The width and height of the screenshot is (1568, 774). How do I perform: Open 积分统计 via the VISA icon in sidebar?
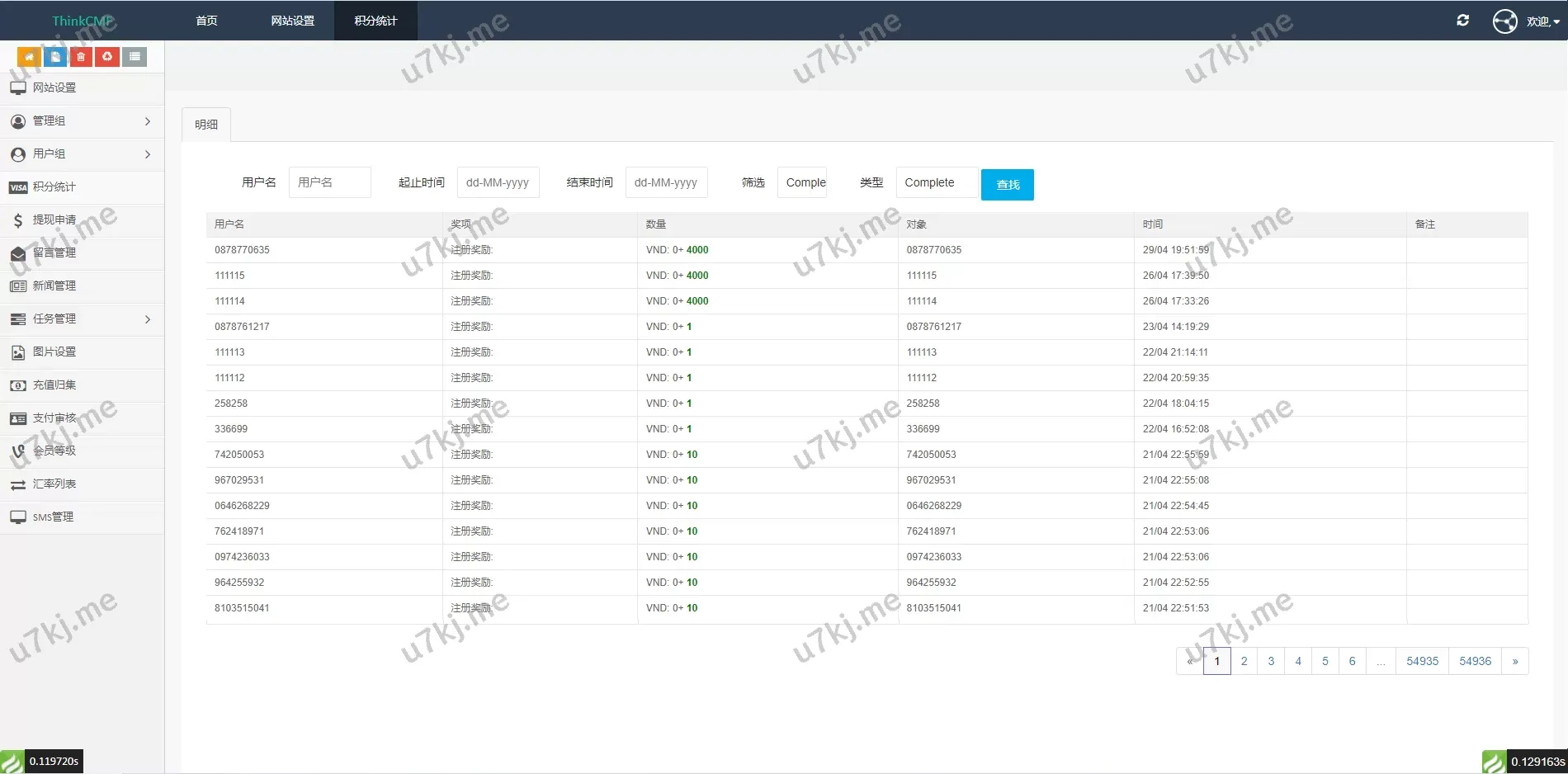(18, 186)
